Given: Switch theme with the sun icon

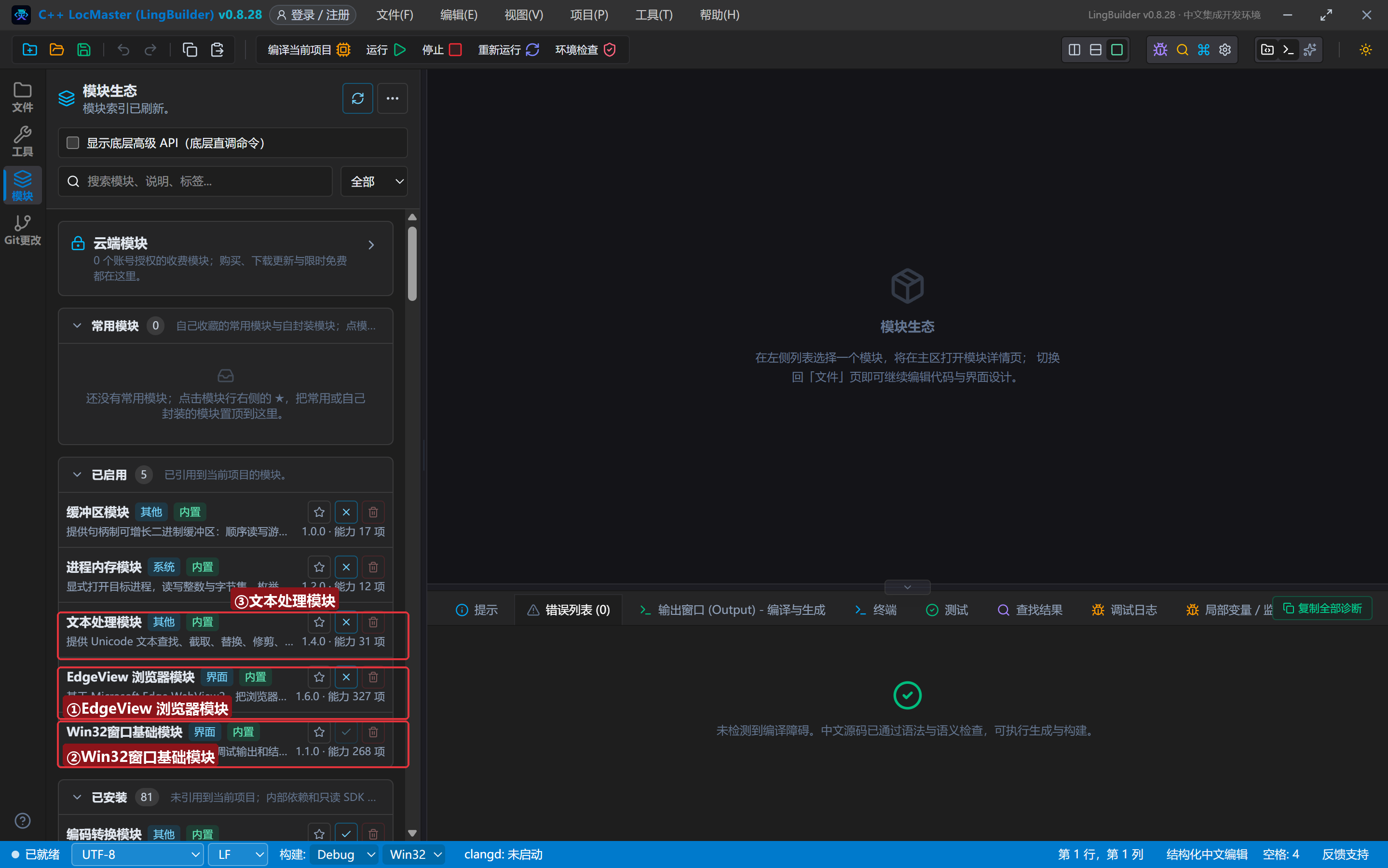Looking at the screenshot, I should [1365, 50].
